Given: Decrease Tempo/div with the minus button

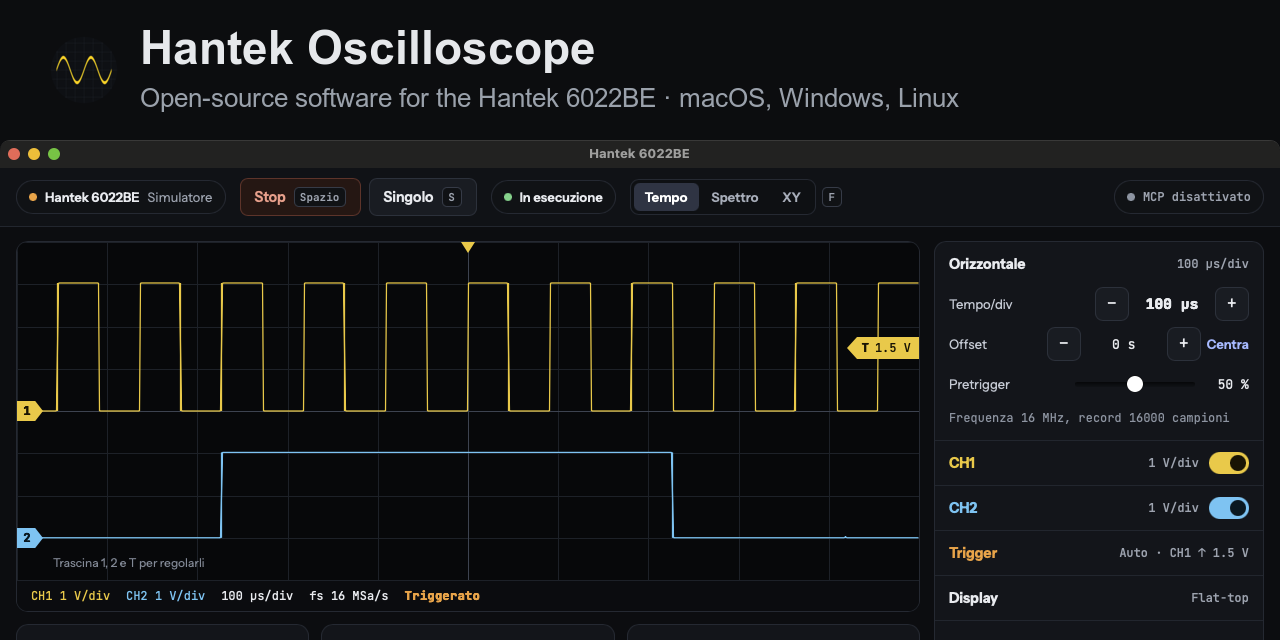Looking at the screenshot, I should pyautogui.click(x=1112, y=304).
